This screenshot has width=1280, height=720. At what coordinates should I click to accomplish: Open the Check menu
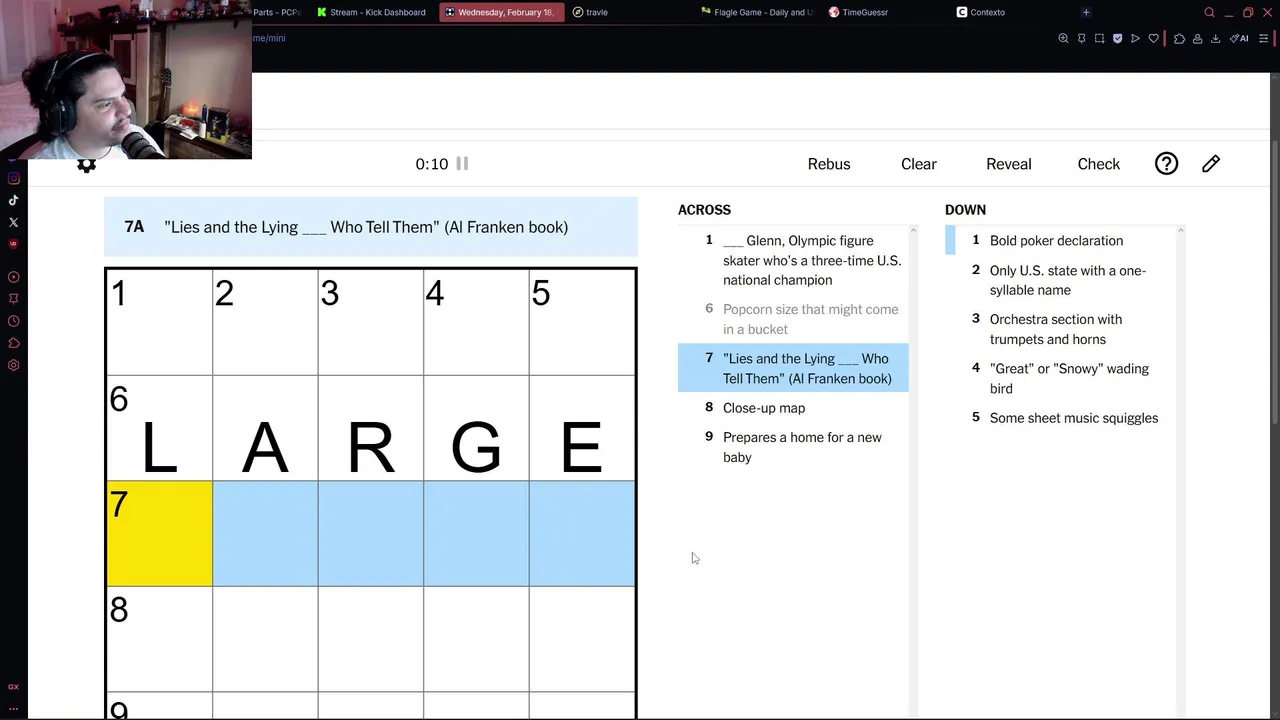click(x=1098, y=164)
